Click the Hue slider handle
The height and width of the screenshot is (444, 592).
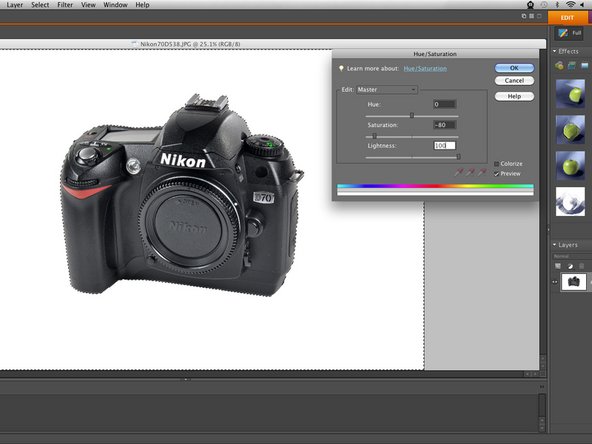tap(412, 116)
